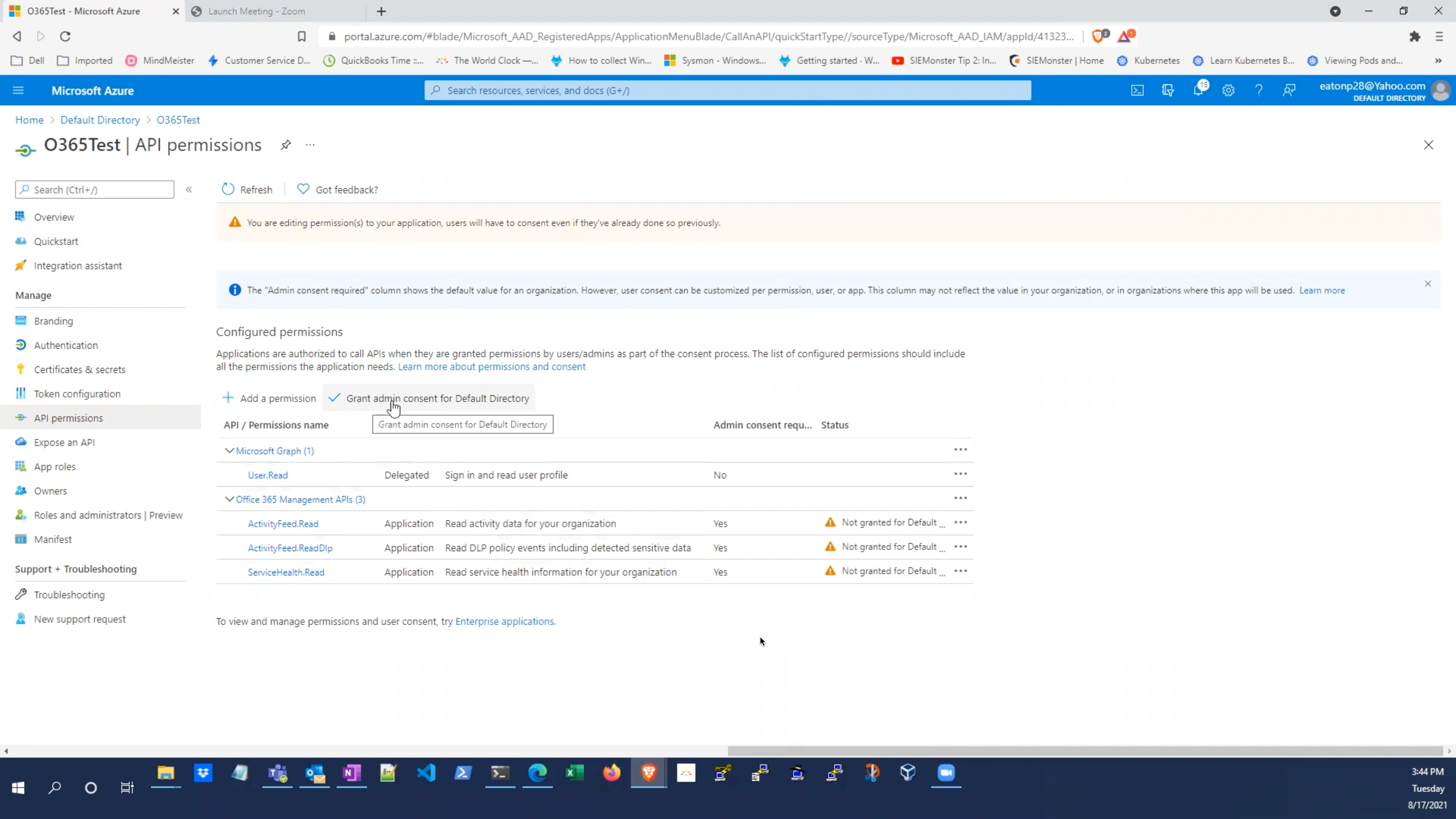Viewport: 1456px width, 819px height.
Task: Click the Refresh icon above Configured permissions
Action: [227, 189]
